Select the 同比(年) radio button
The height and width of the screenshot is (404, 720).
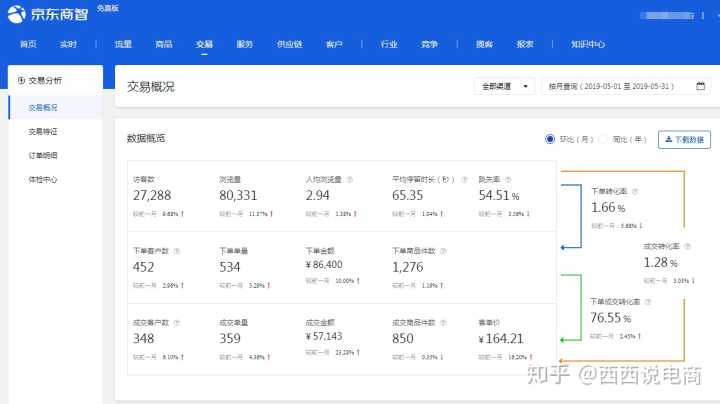[x=603, y=139]
